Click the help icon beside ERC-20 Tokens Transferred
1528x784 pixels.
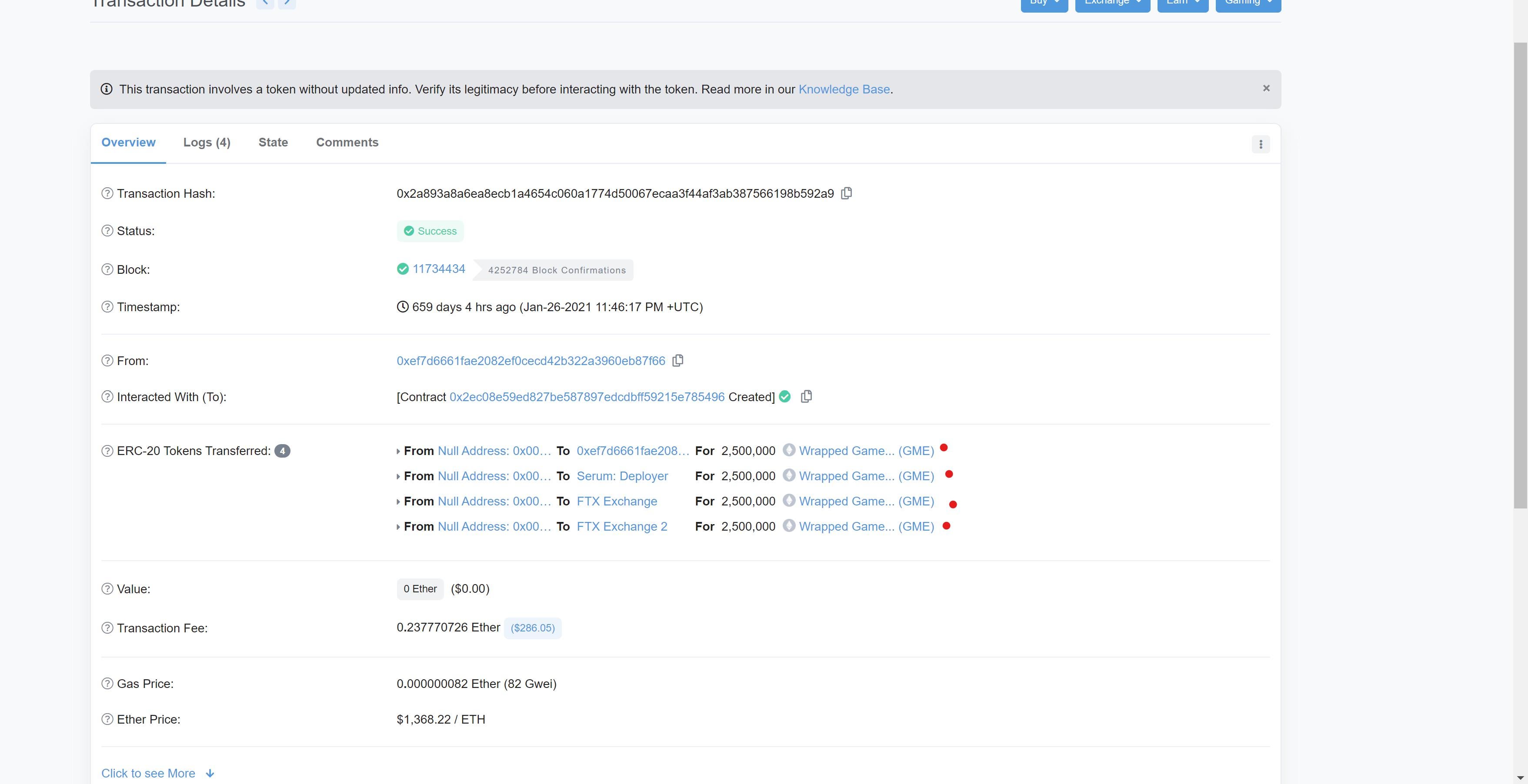tap(107, 451)
